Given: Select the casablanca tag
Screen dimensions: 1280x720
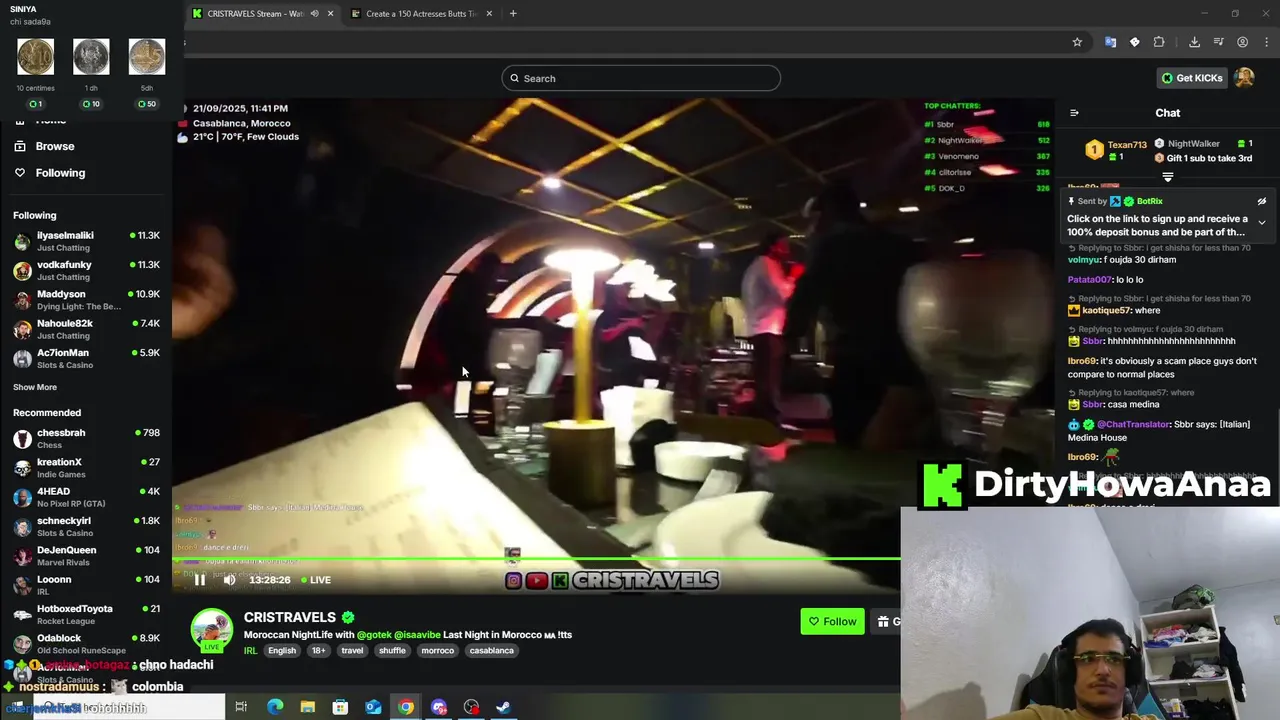Looking at the screenshot, I should [x=492, y=650].
